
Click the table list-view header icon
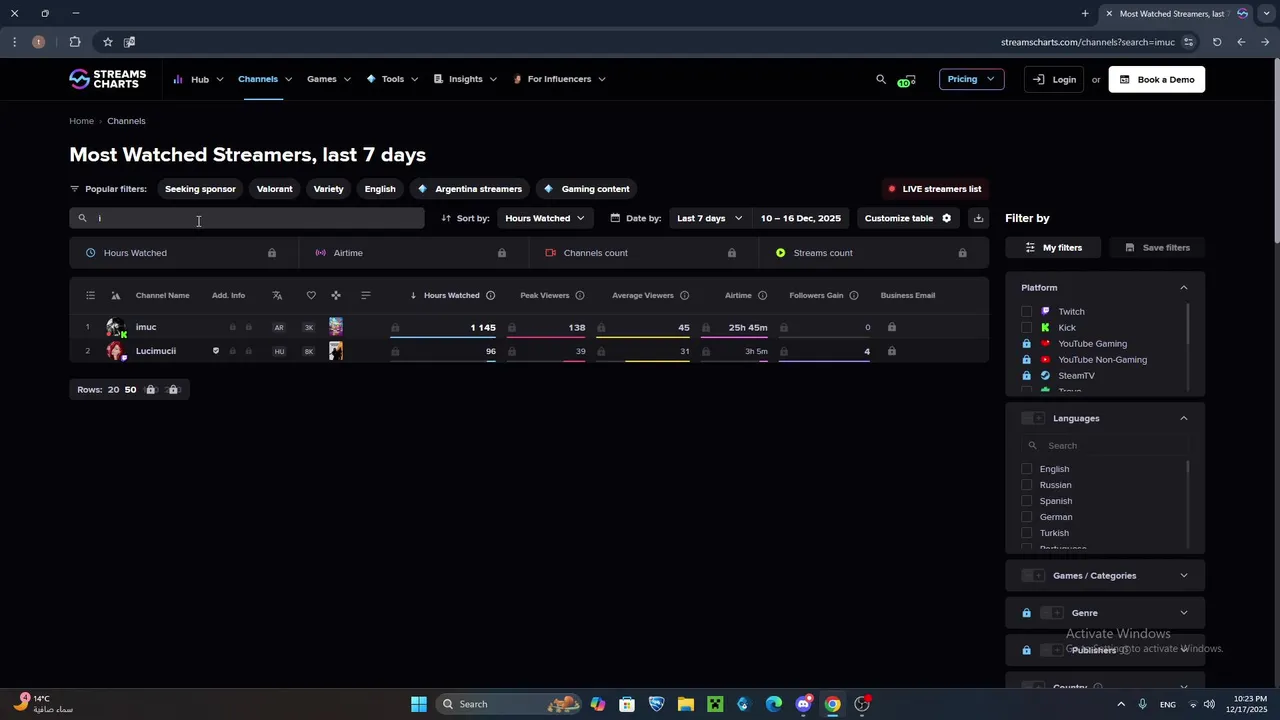[90, 295]
